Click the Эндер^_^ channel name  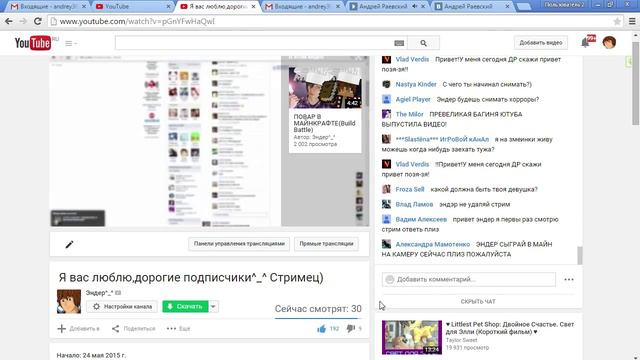(99, 293)
